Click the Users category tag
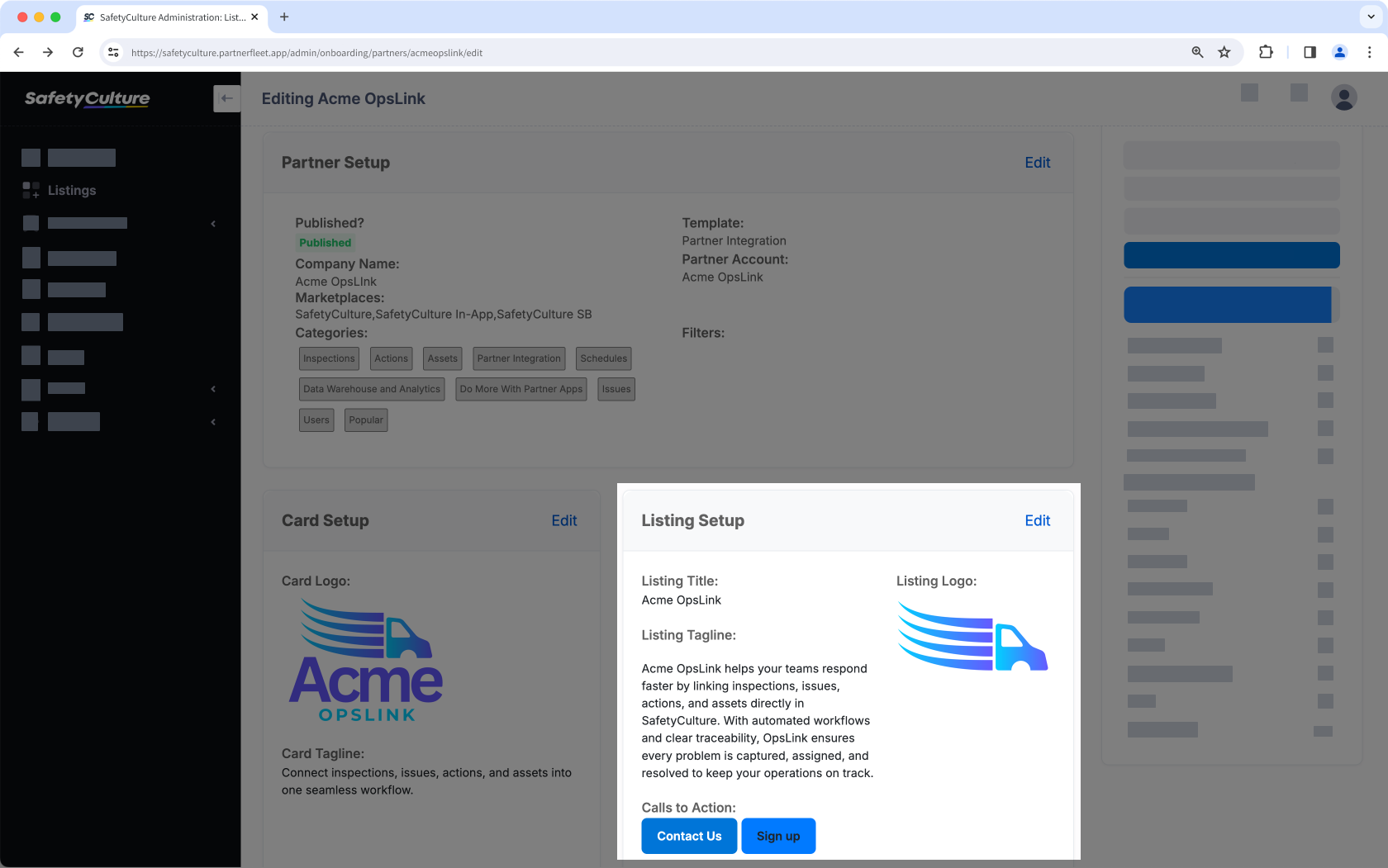Image resolution: width=1388 pixels, height=868 pixels. click(316, 420)
